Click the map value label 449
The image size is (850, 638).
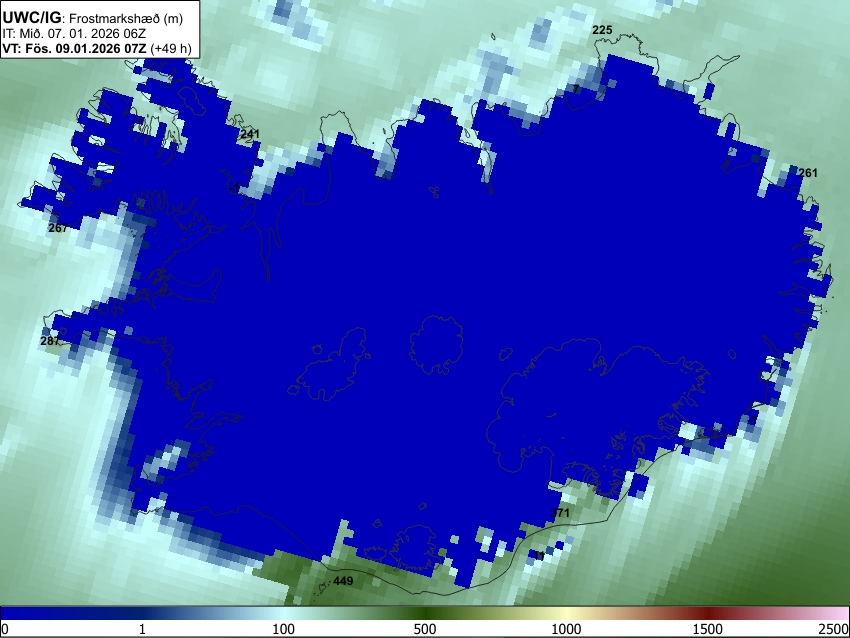click(343, 581)
